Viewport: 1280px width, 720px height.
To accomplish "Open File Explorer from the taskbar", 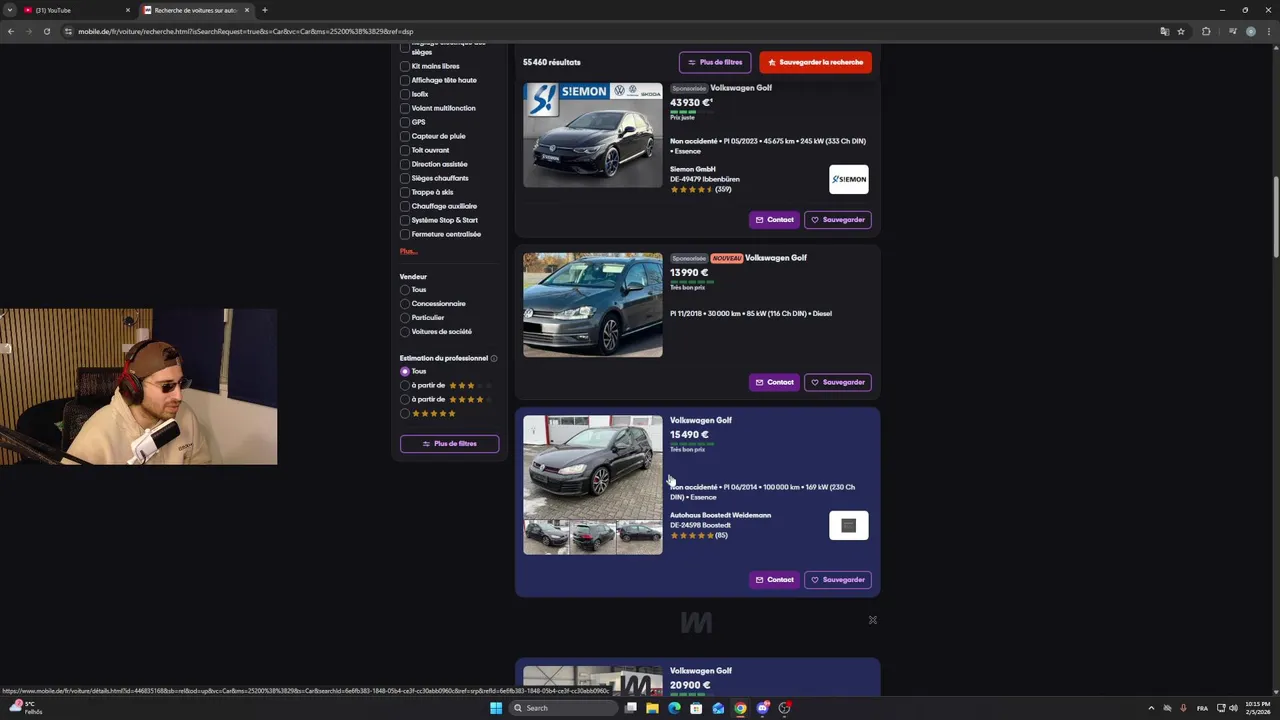I will (652, 708).
